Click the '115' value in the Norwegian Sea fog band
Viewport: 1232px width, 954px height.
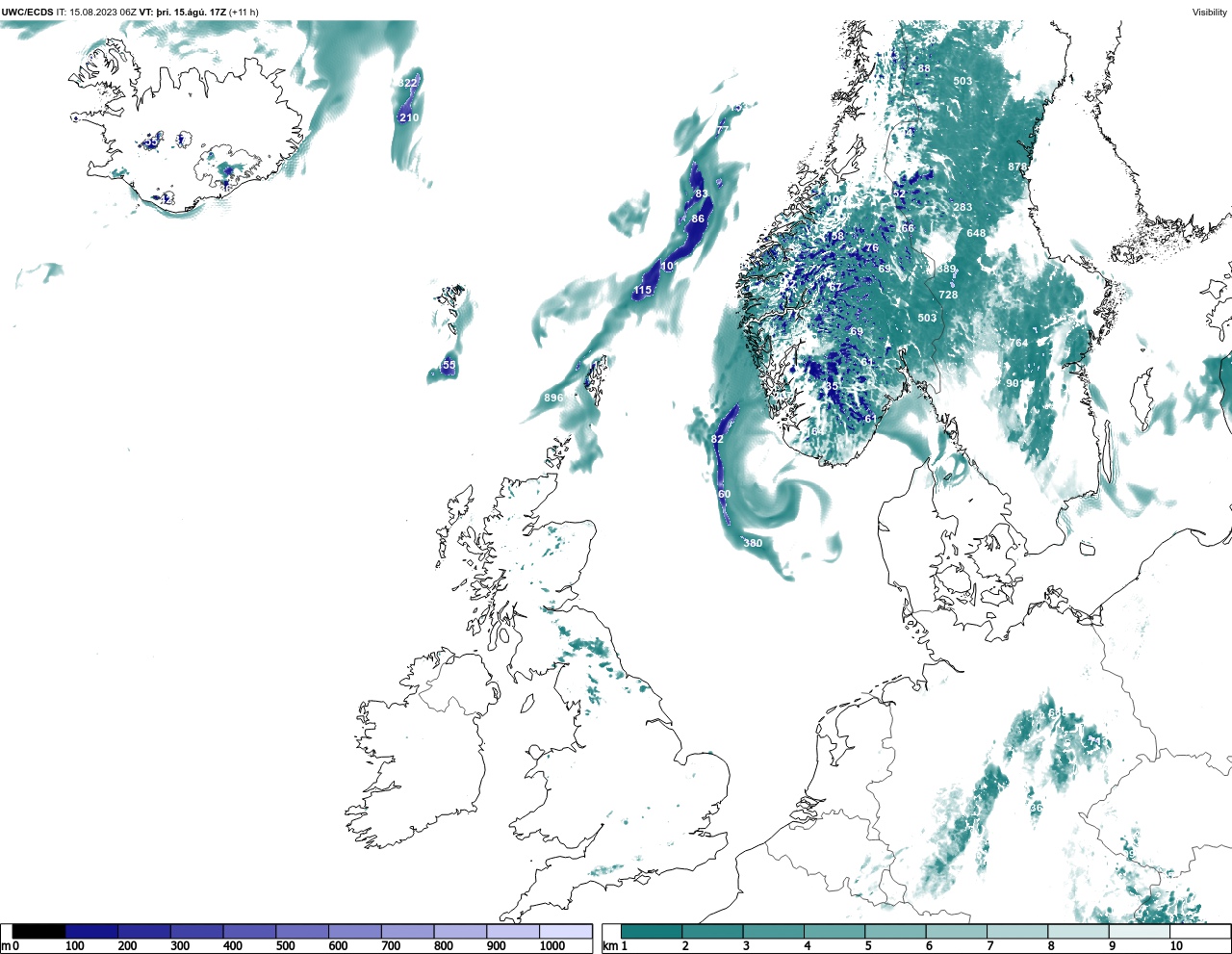click(x=643, y=290)
